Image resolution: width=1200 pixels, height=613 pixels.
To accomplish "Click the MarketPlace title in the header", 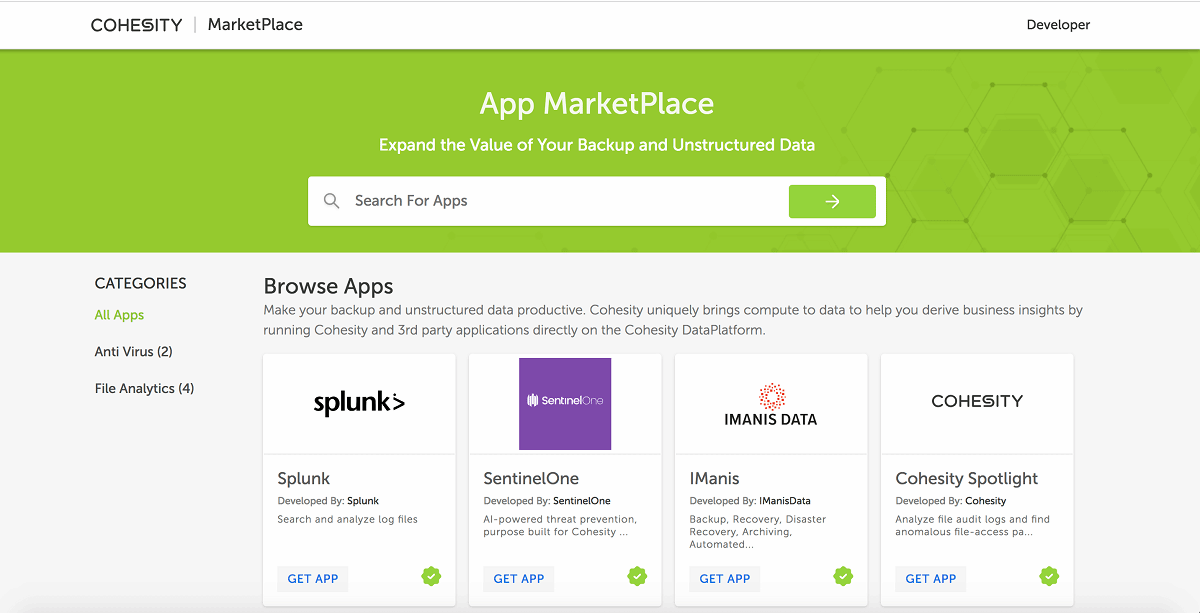I will [x=255, y=24].
